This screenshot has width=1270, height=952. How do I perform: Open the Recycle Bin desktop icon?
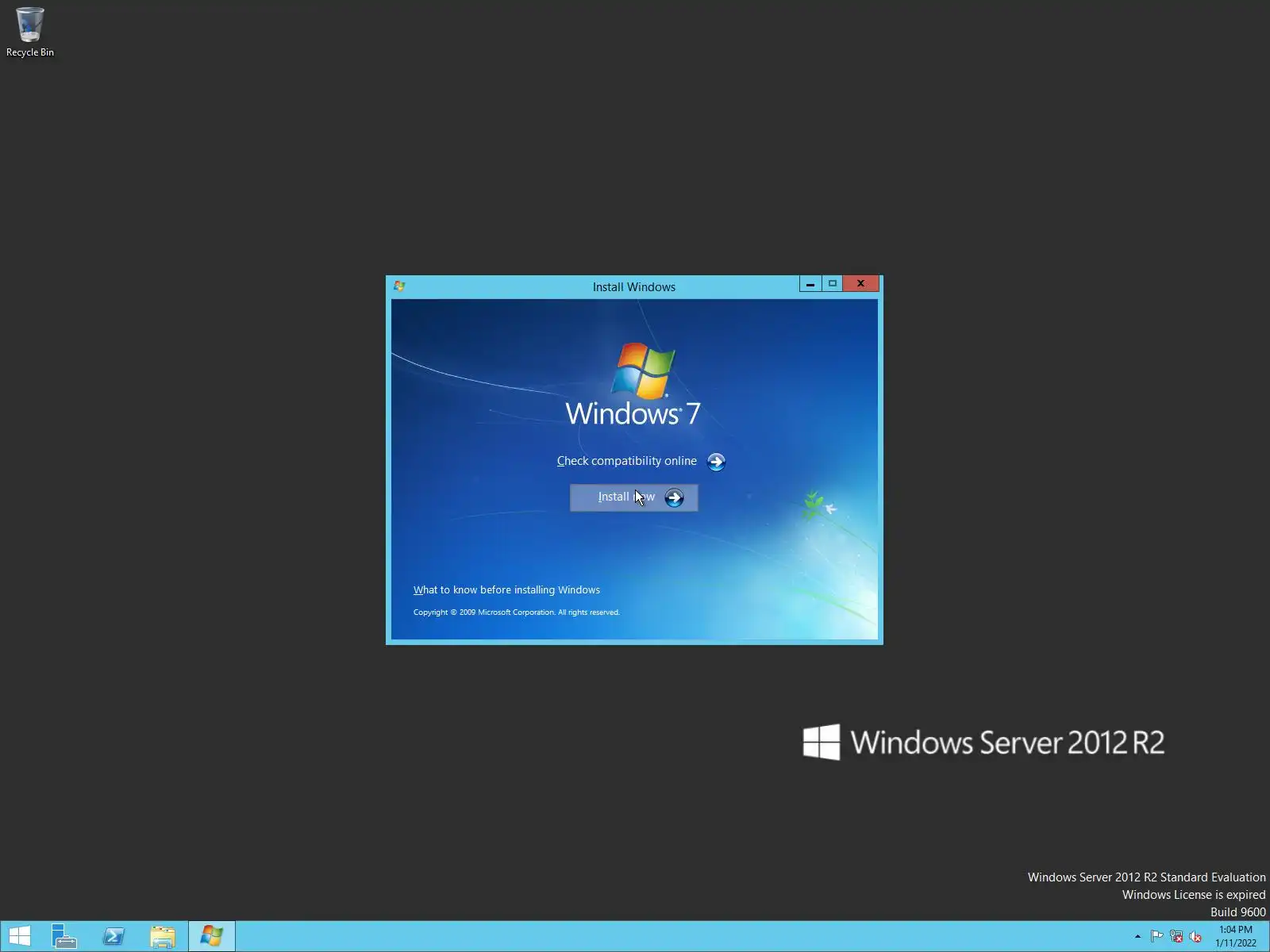30,33
